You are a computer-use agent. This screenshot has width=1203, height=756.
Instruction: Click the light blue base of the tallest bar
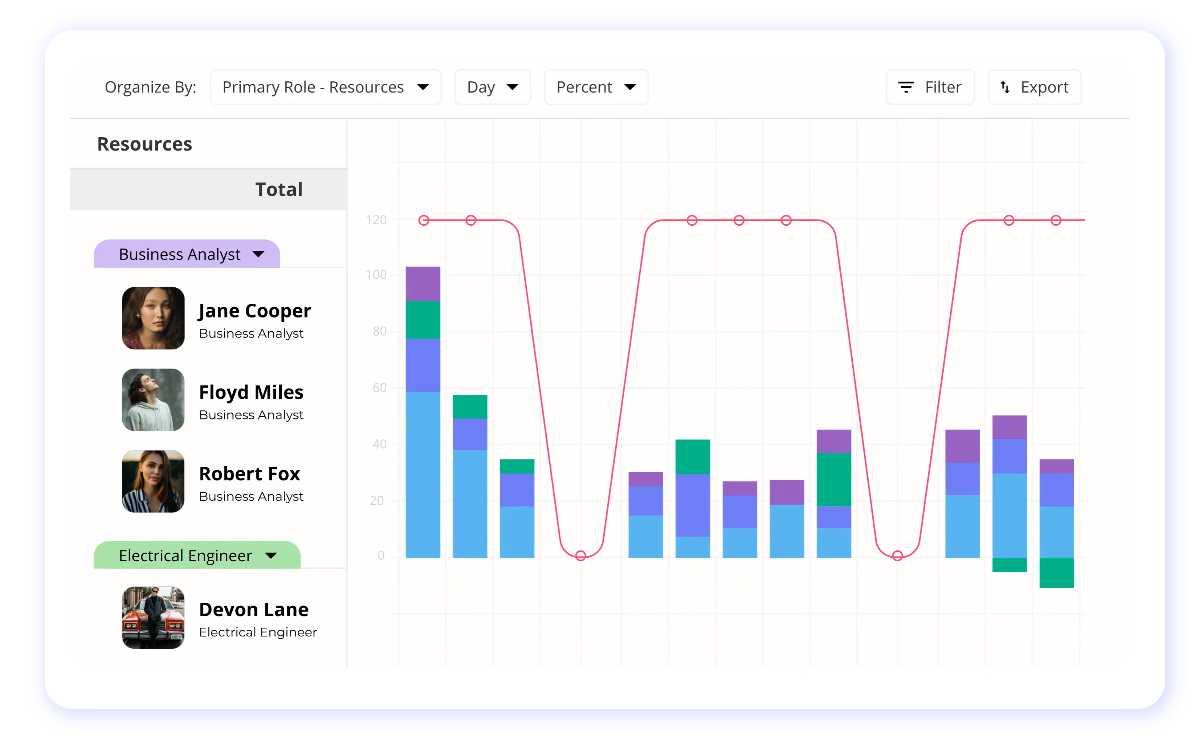point(423,475)
